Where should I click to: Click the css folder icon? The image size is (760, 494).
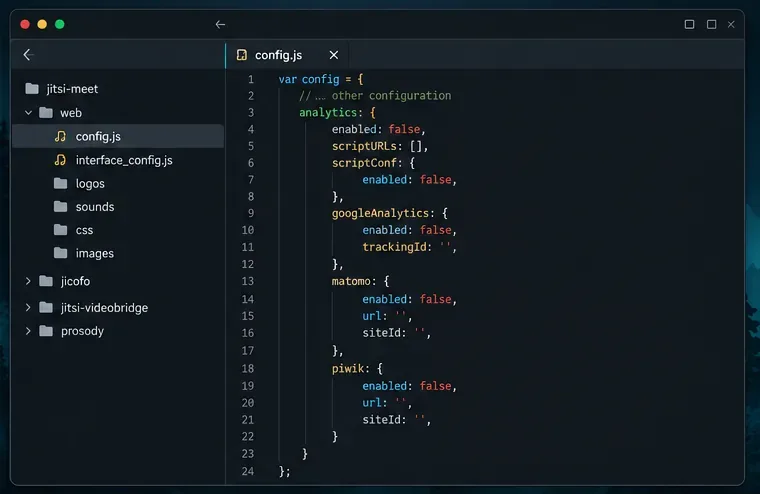tap(61, 230)
